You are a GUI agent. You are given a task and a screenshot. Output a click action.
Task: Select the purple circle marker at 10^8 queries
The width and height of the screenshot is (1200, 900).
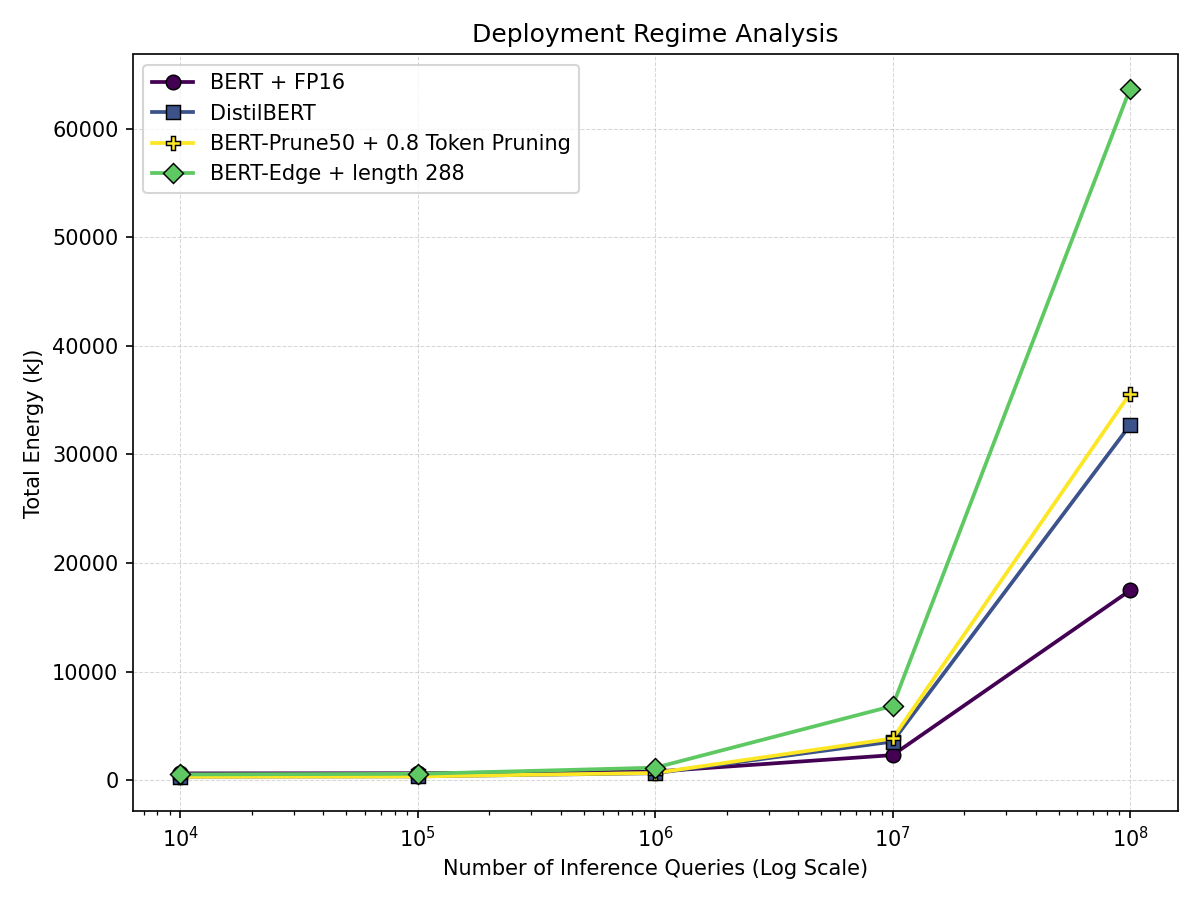pyautogui.click(x=1129, y=590)
